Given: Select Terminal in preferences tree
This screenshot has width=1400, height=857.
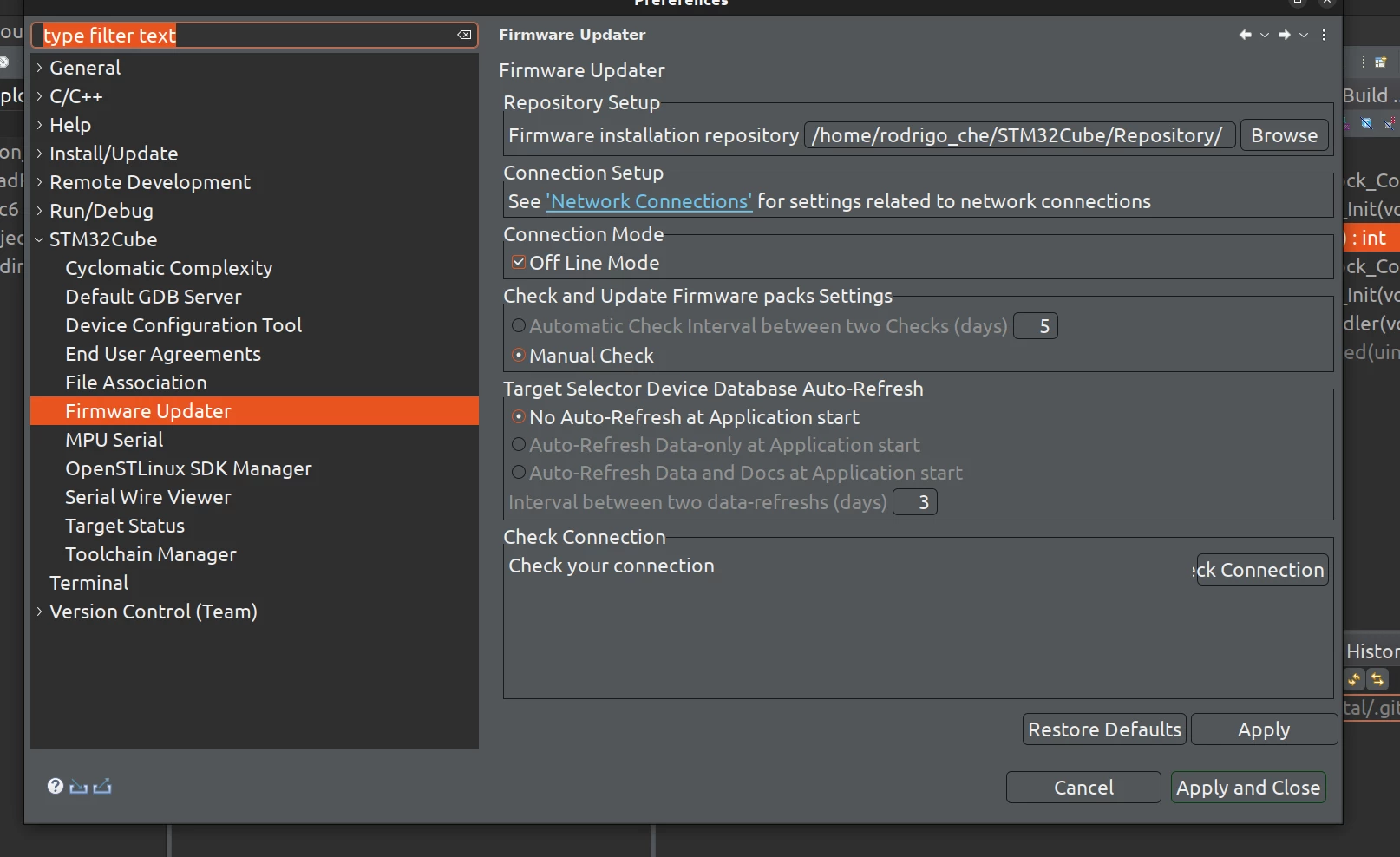Looking at the screenshot, I should [x=89, y=583].
